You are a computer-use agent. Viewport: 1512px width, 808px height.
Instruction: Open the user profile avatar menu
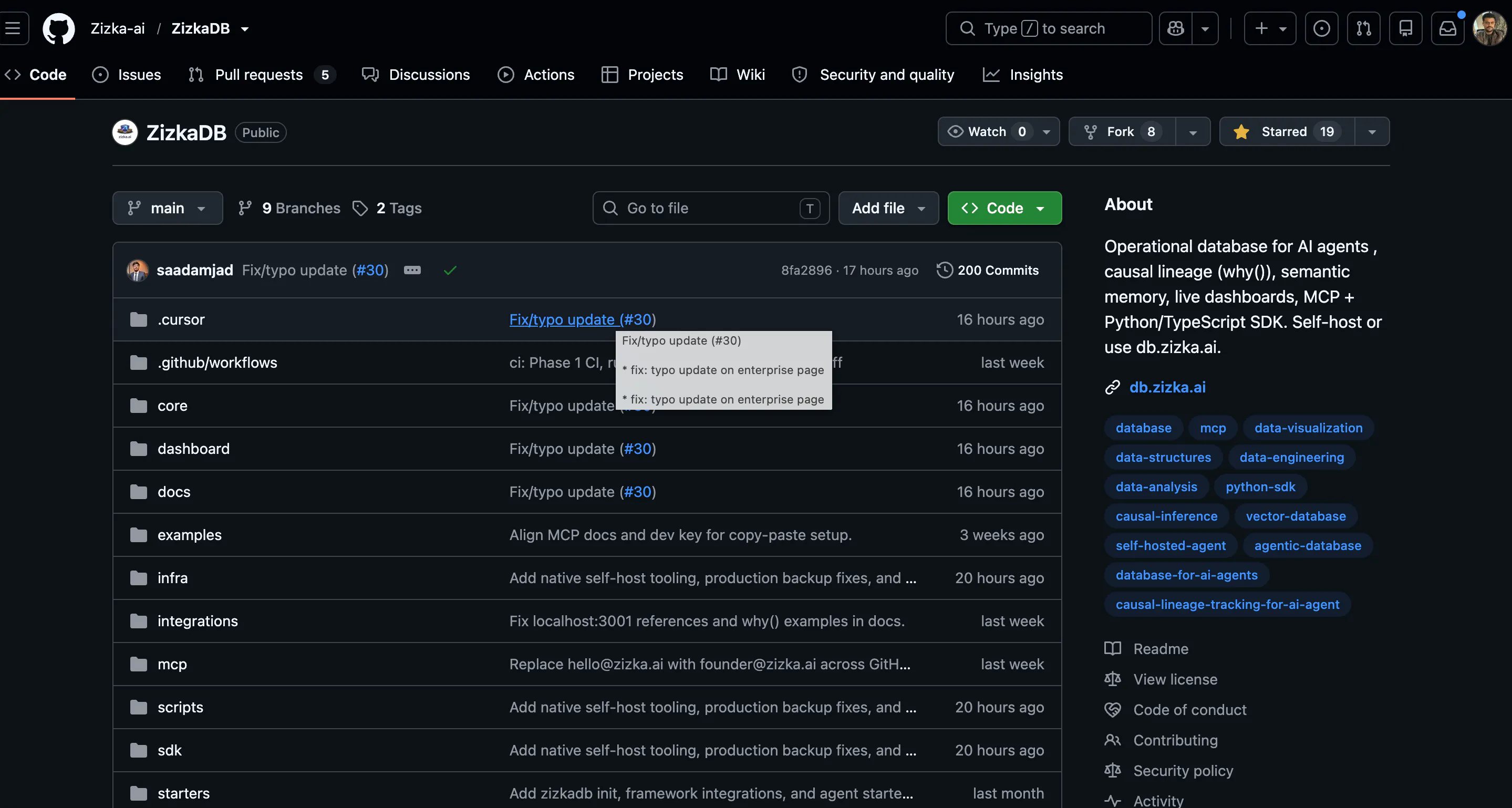[1489, 28]
